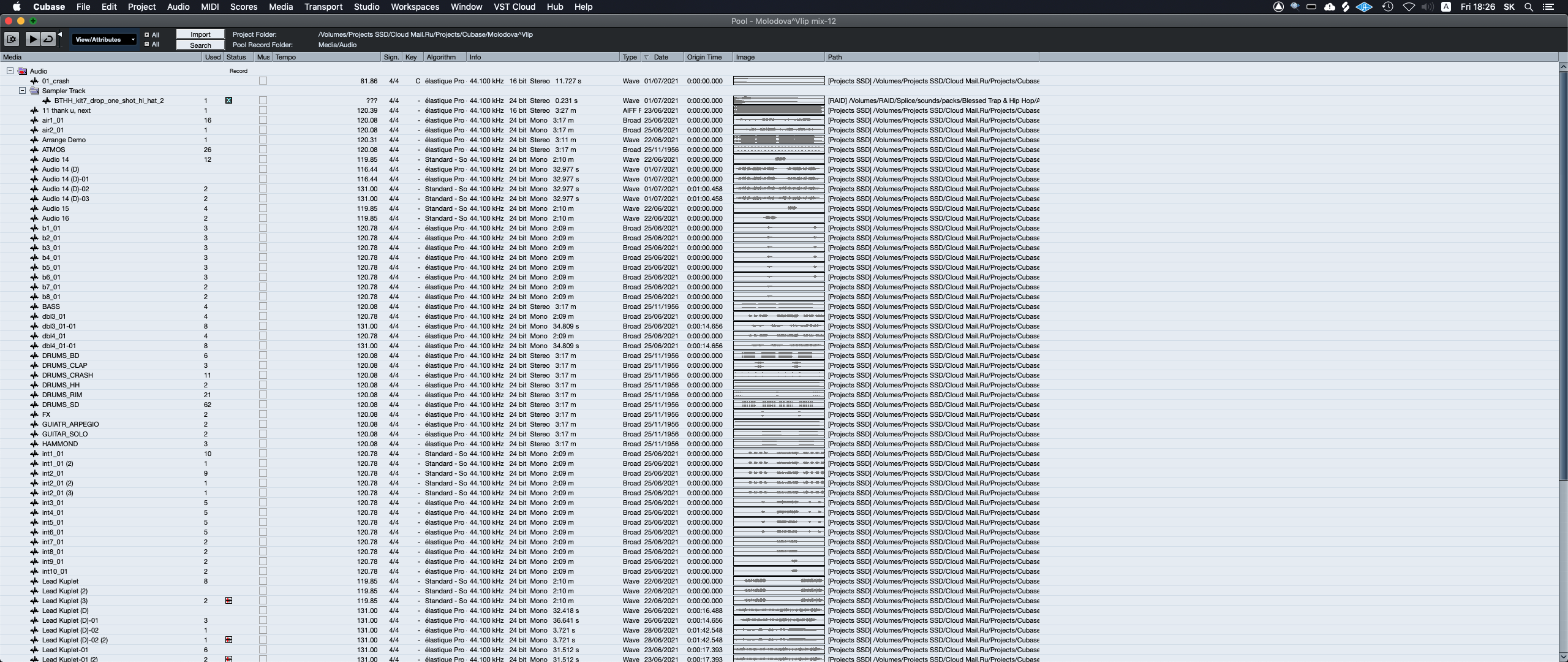Click waveform icon of DRUMS_BD clip
The width and height of the screenshot is (1568, 662).
pyautogui.click(x=34, y=356)
